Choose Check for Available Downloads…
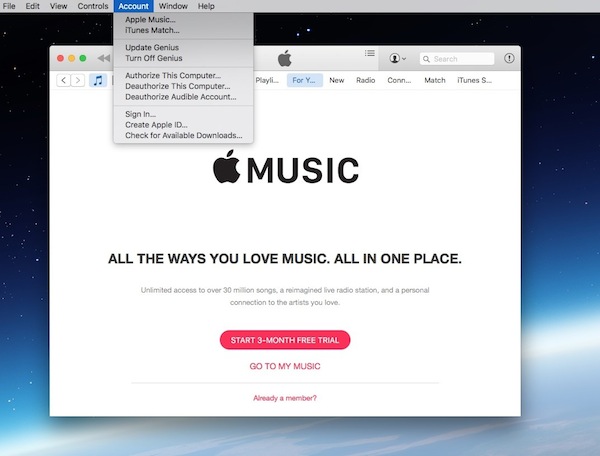This screenshot has width=600, height=456. coord(184,135)
